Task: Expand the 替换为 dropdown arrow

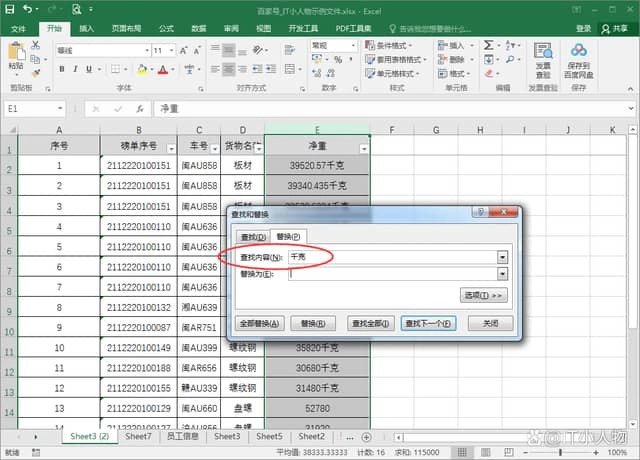Action: (502, 274)
